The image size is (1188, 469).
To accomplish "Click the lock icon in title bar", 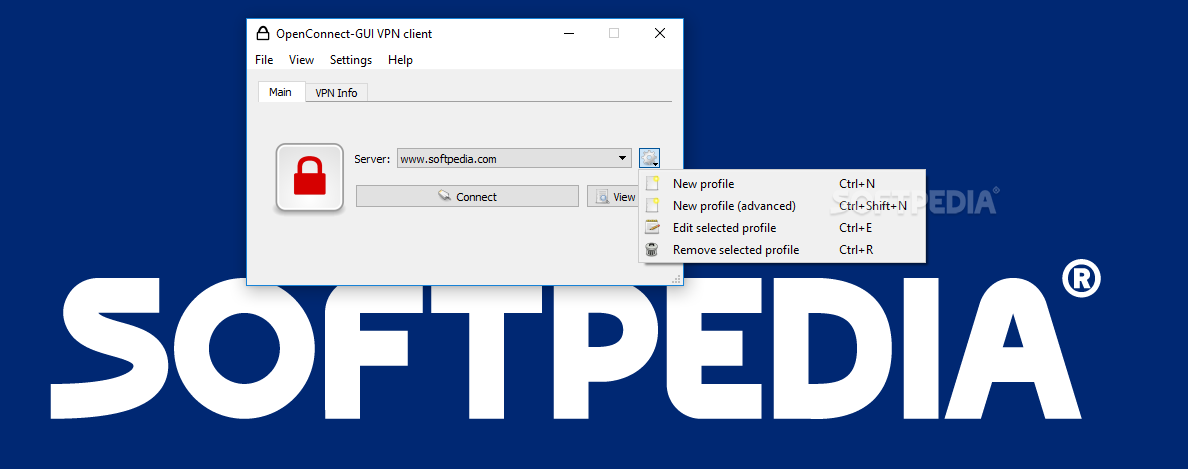I will [262, 33].
